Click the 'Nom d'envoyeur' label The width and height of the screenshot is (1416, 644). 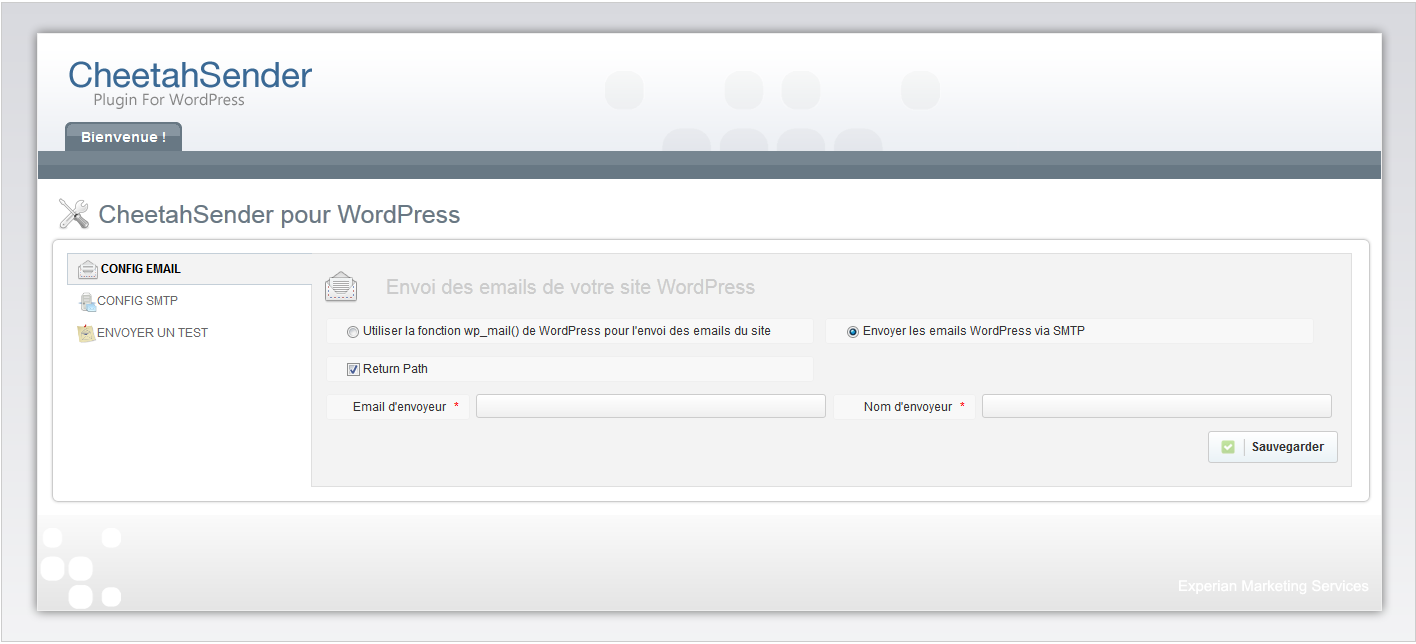click(908, 407)
